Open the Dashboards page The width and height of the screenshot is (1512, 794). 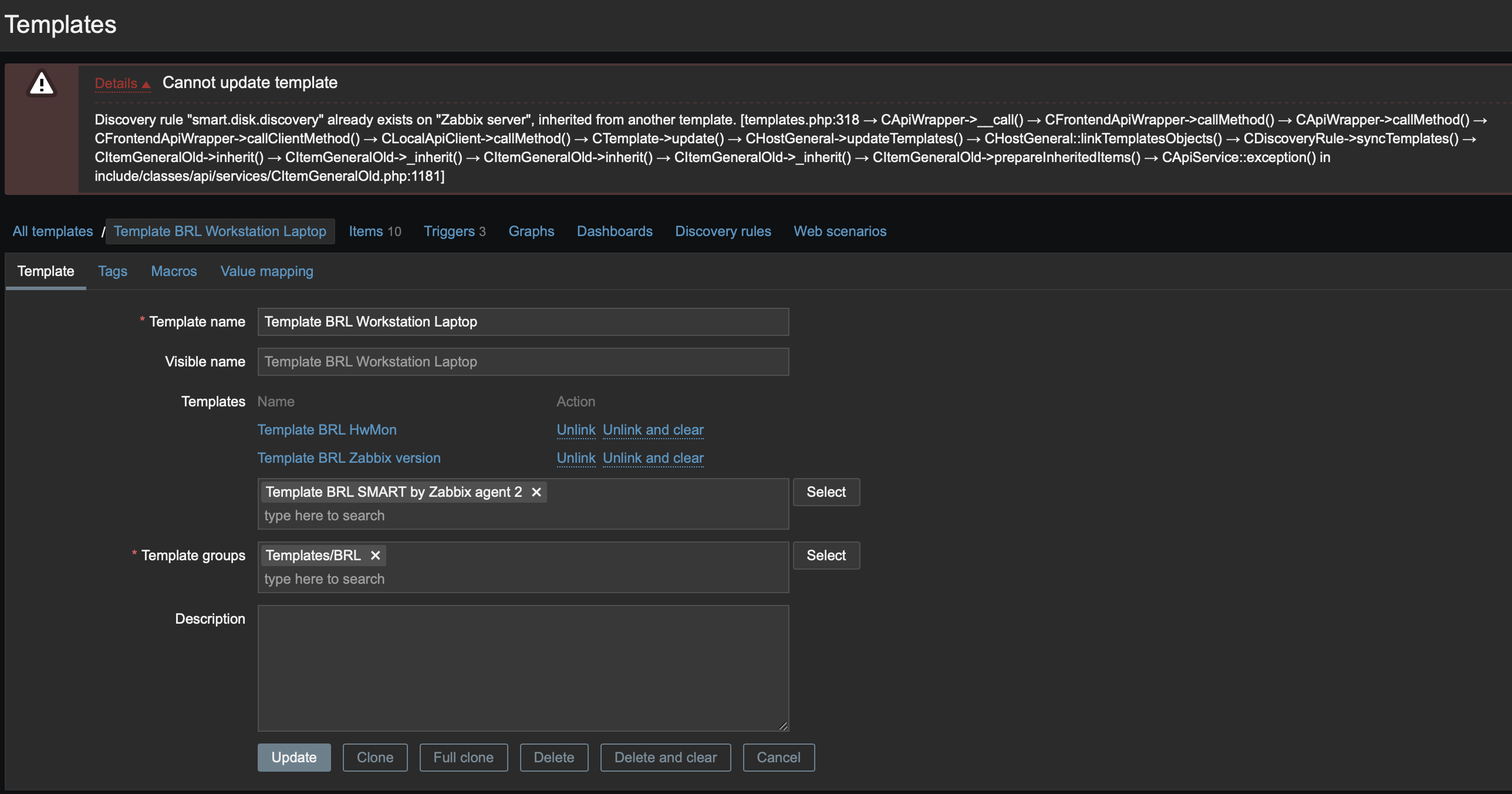(615, 231)
